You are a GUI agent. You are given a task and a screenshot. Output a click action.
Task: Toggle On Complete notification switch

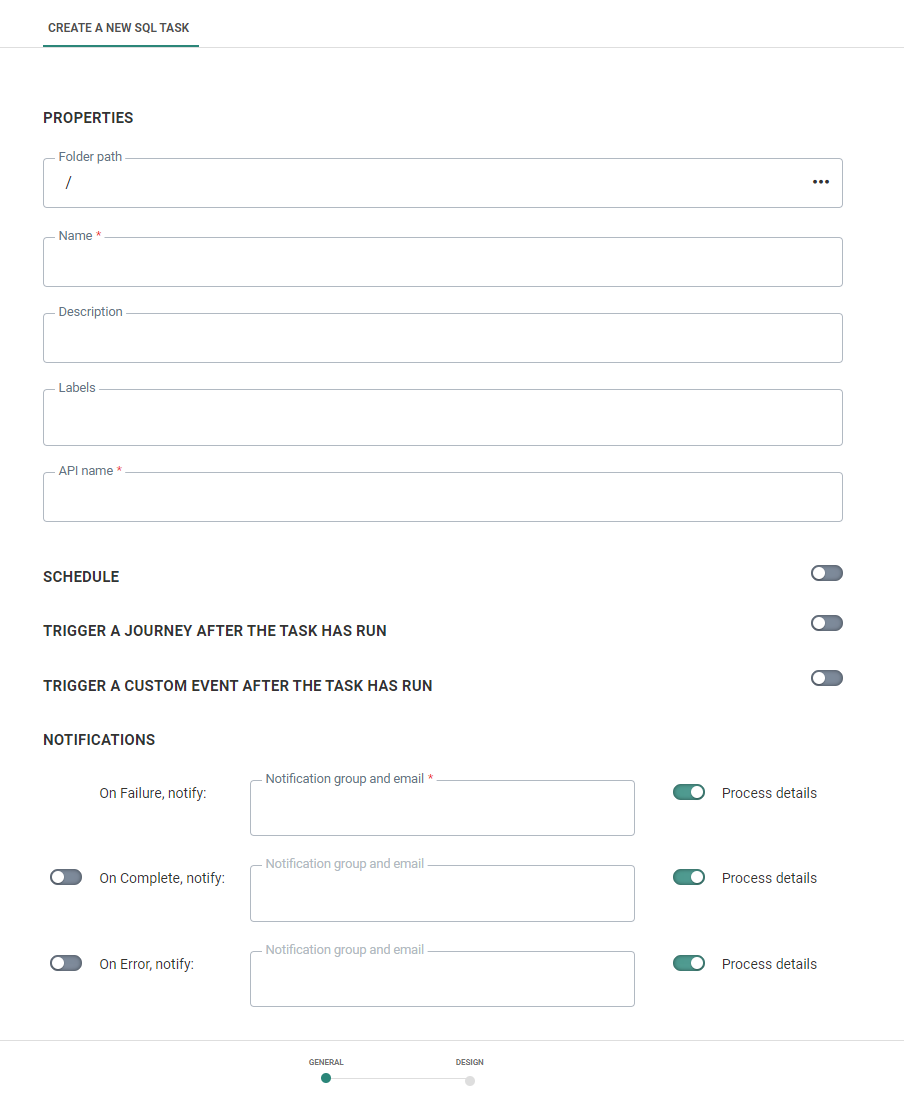(66, 877)
